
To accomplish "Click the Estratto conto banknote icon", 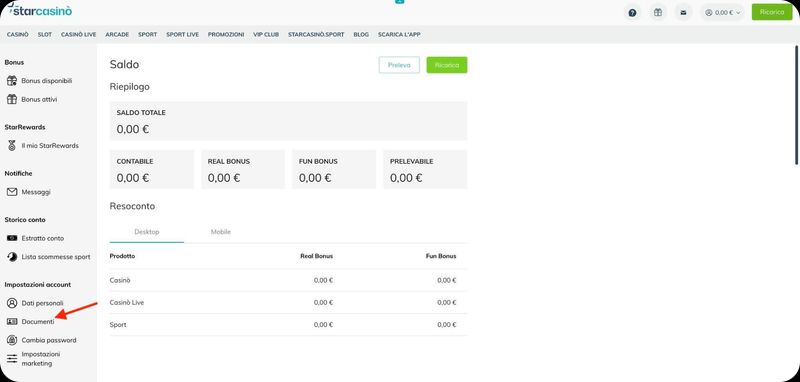I will coord(12,238).
